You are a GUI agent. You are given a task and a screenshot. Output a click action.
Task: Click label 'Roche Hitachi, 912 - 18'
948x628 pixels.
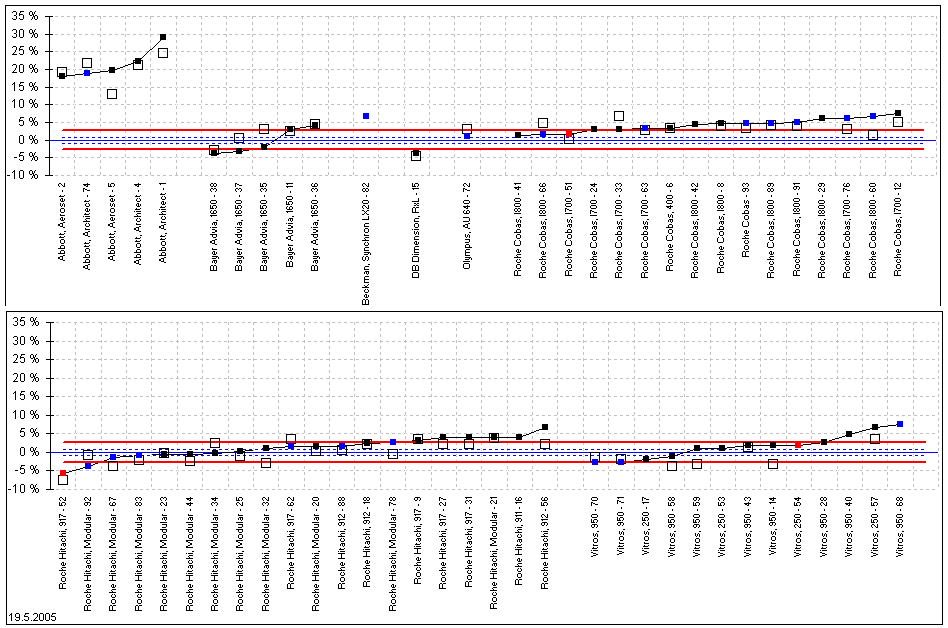pos(366,542)
